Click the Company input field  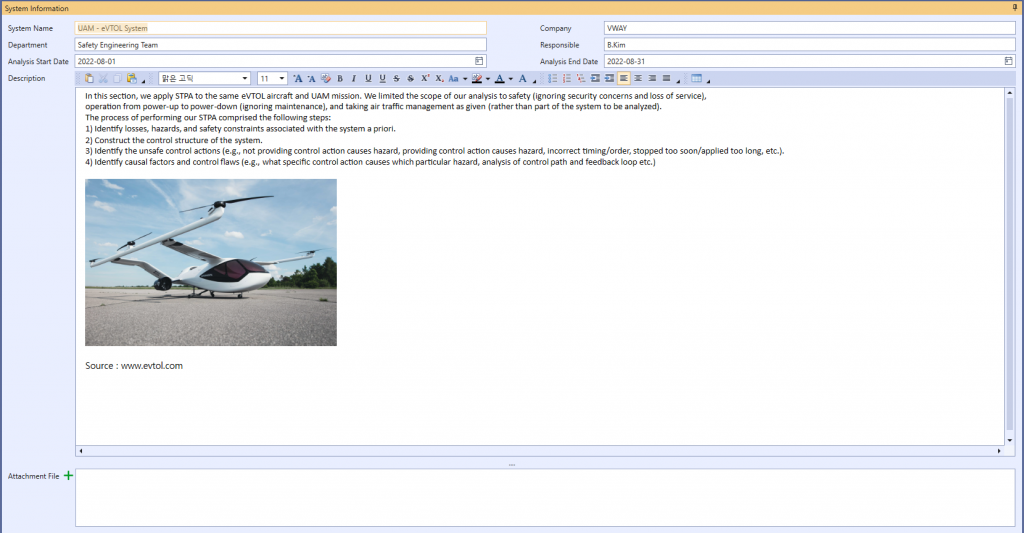point(810,28)
